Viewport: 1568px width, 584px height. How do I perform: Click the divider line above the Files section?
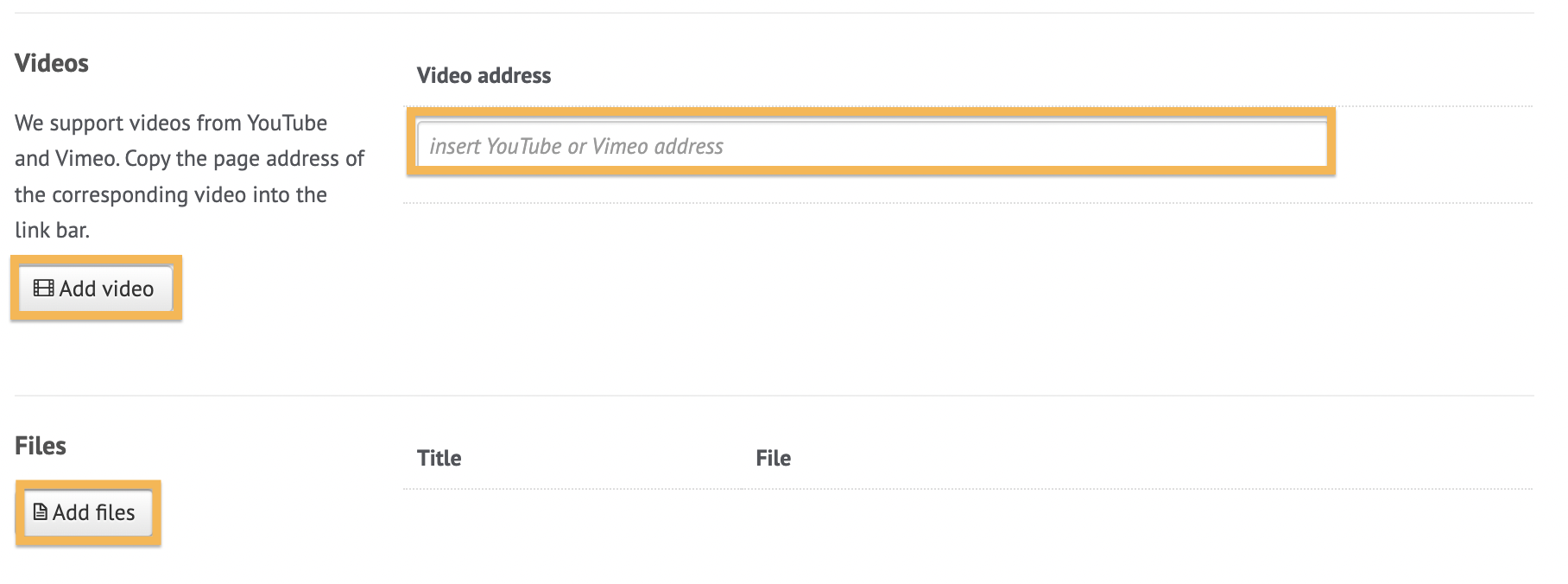coord(775,396)
